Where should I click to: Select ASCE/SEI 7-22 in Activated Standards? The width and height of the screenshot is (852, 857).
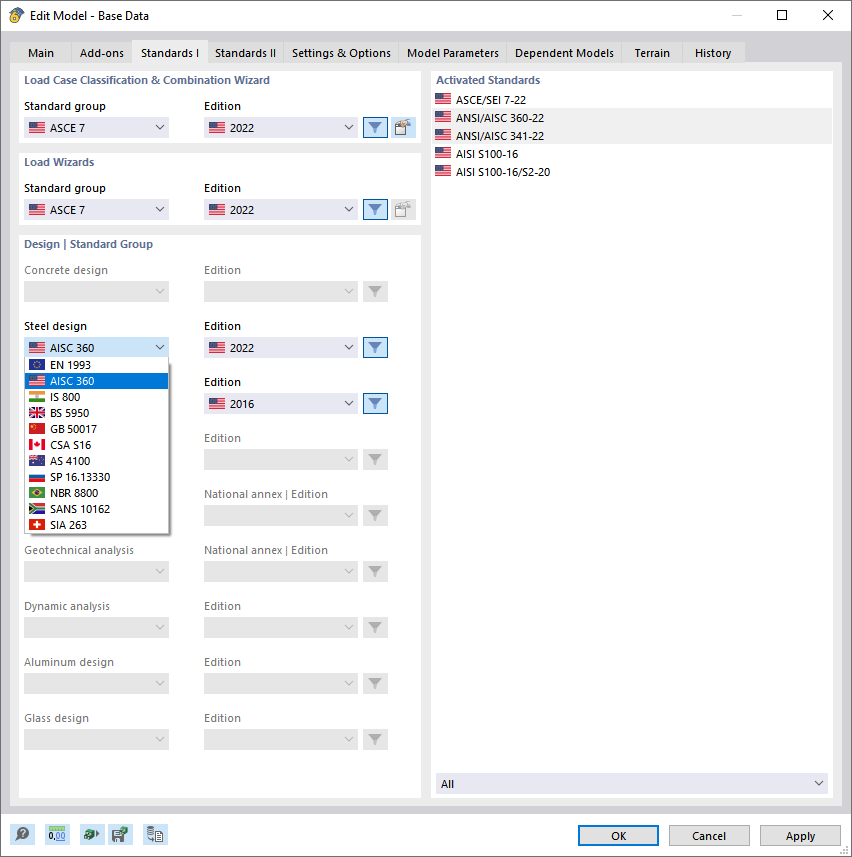point(633,100)
